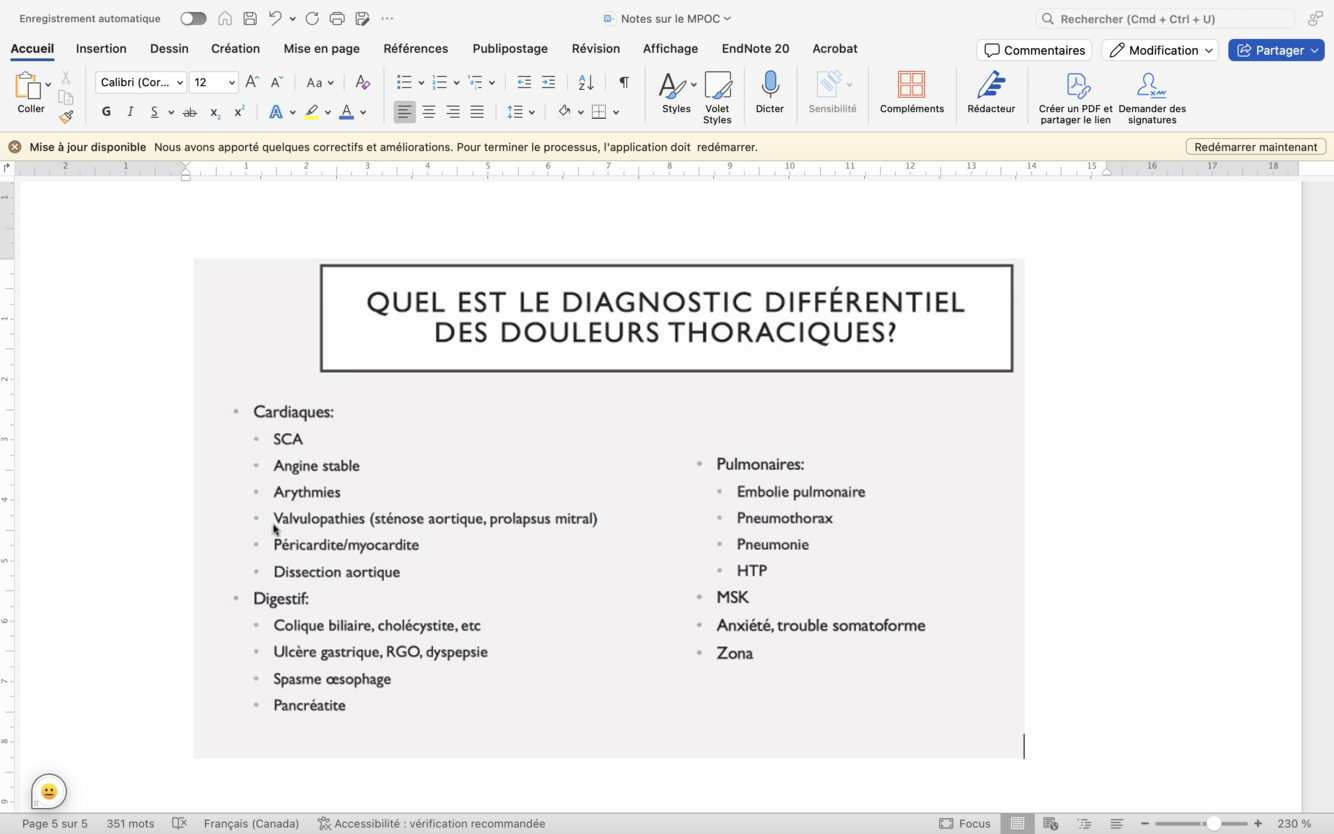
Task: Toggle superscript formatting
Action: [x=239, y=112]
